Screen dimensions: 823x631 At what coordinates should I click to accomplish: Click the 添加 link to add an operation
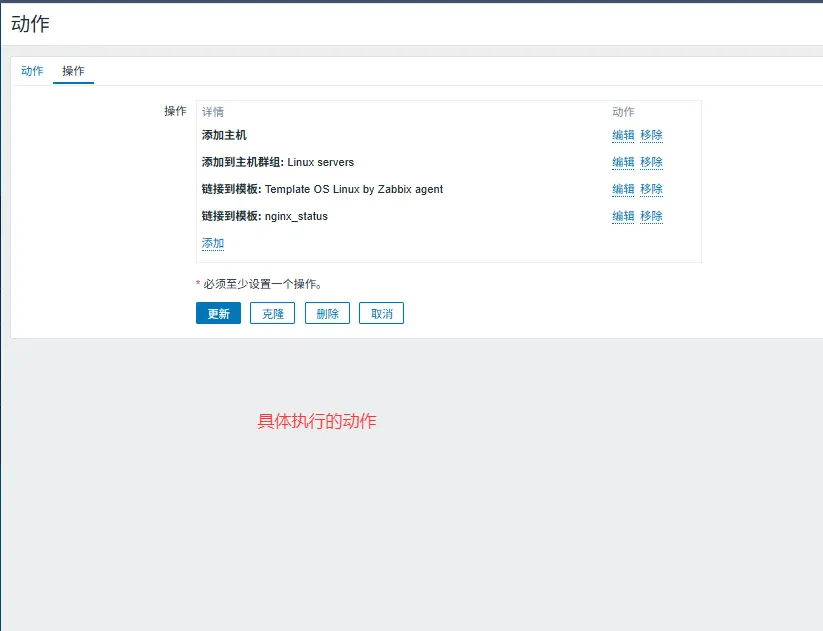(213, 243)
